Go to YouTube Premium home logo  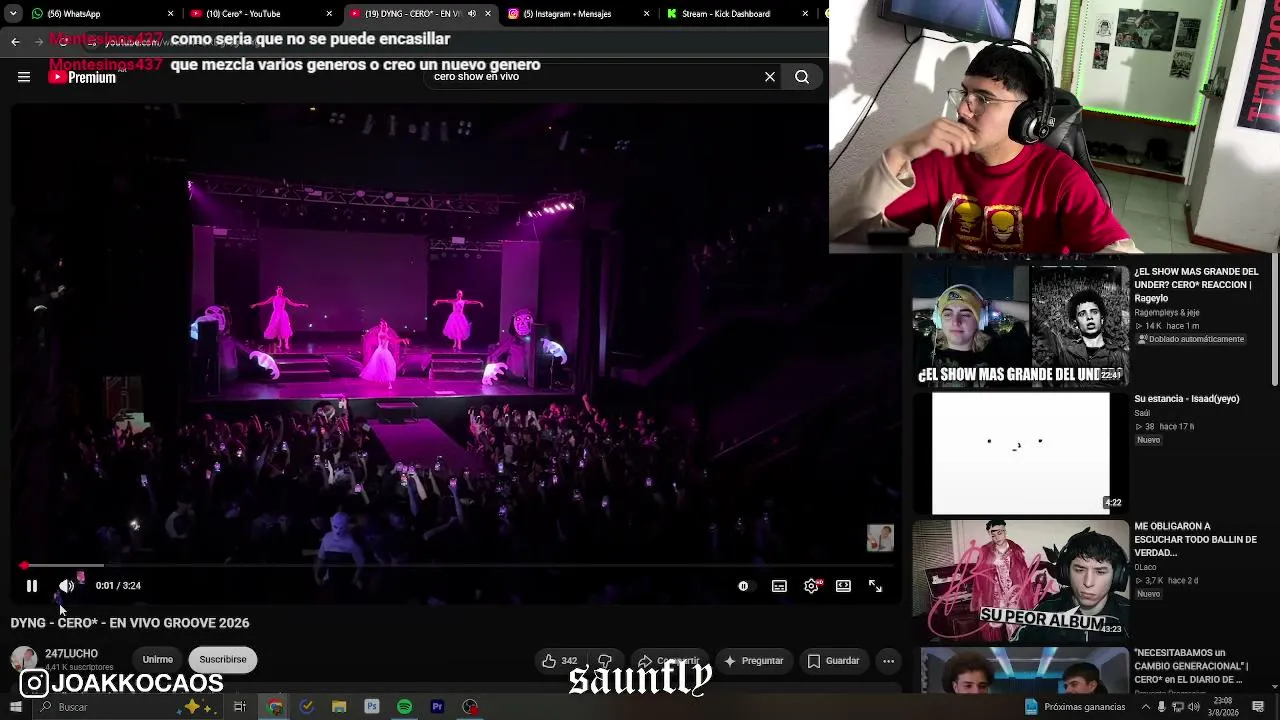82,77
